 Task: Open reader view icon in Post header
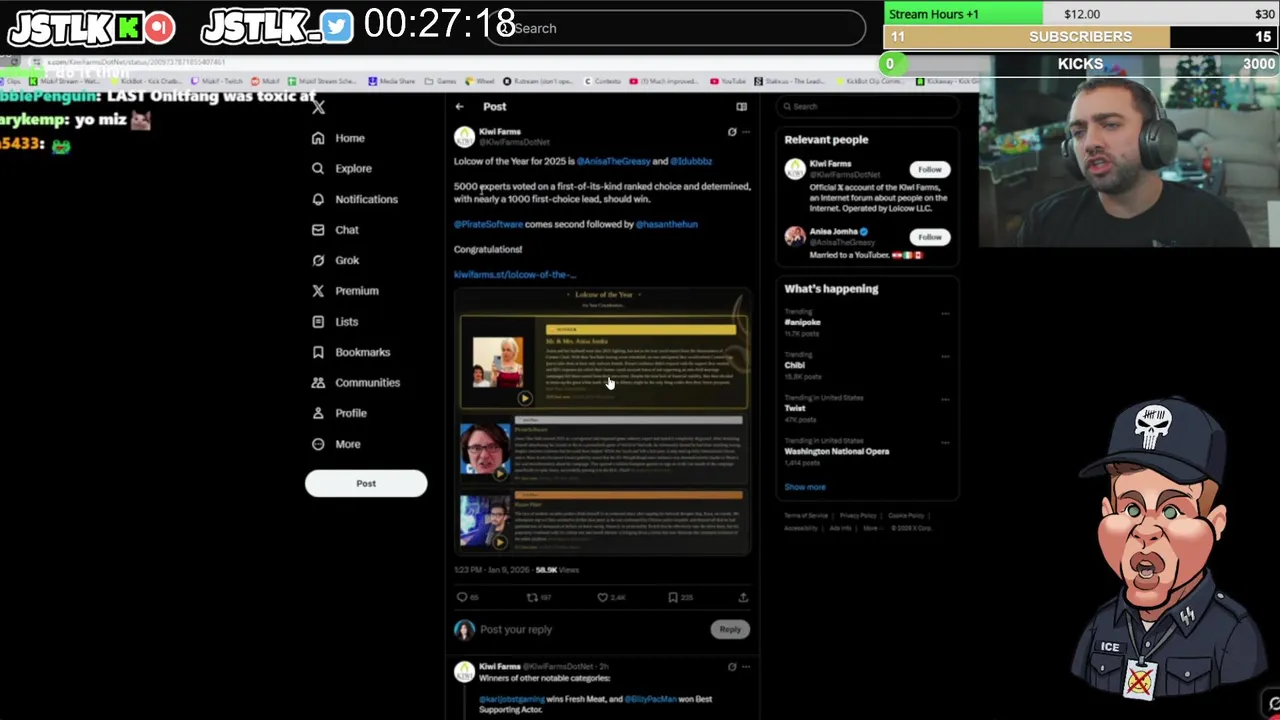click(741, 106)
